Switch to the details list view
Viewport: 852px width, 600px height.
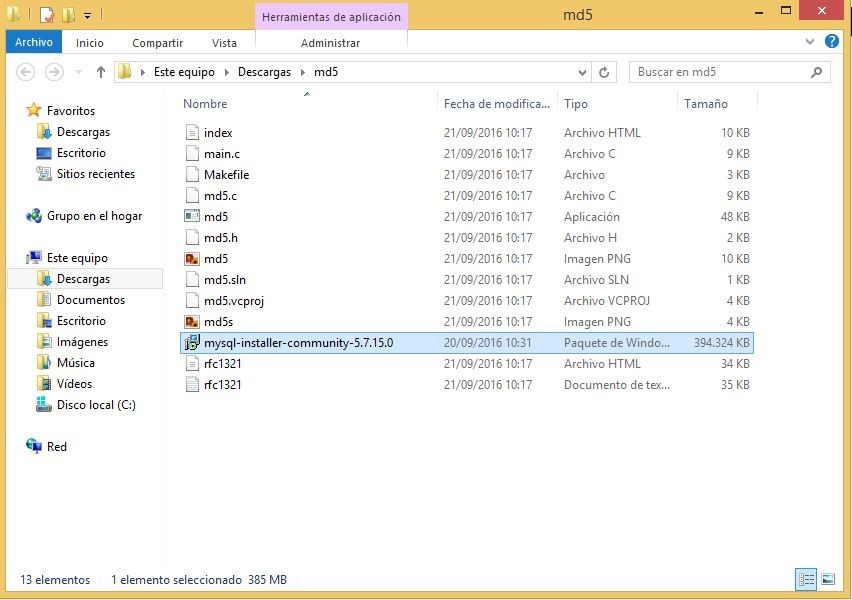coord(806,579)
